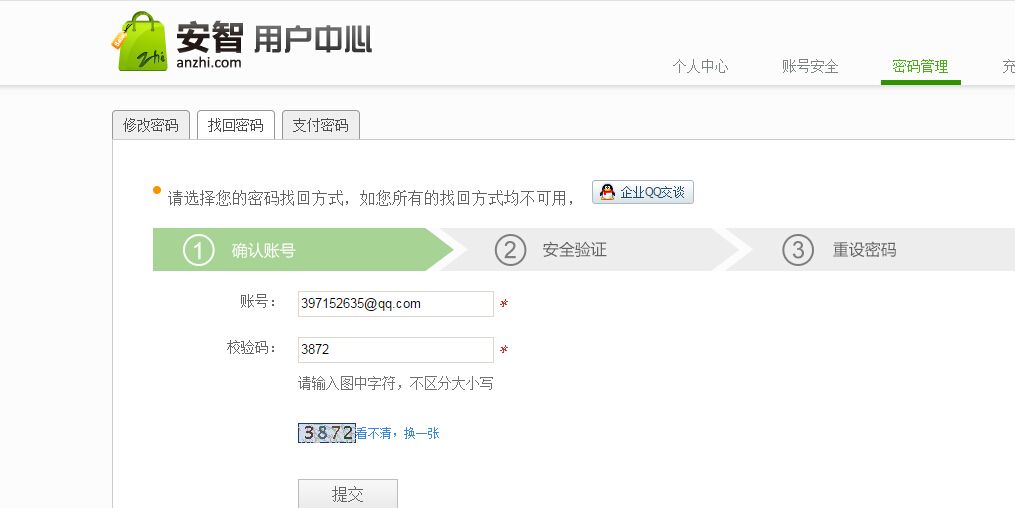
Task: Open the 账号安全 menu item
Action: (810, 66)
